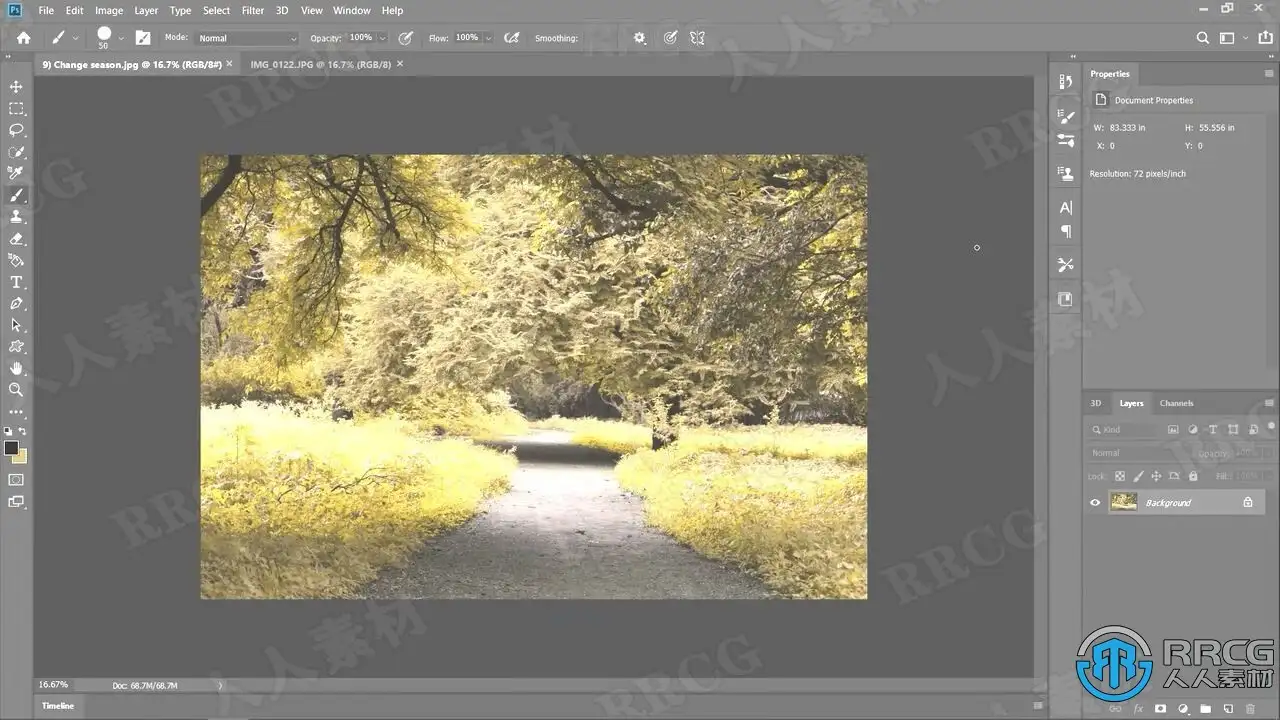Open the Paragraph panel icon
Screen dimensions: 1280x720
[x=1065, y=232]
